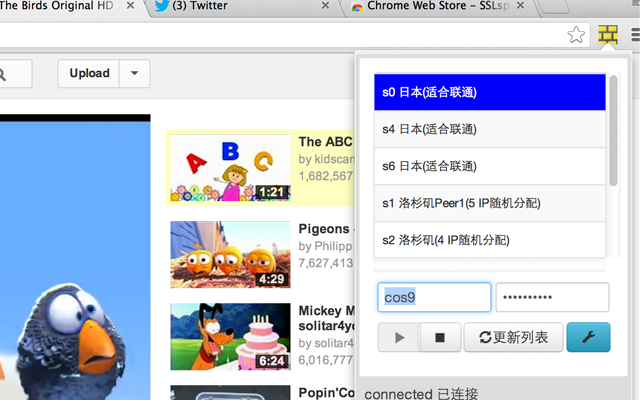The height and width of the screenshot is (400, 640).
Task: Click the 'by solitar4' channel name
Action: (x=327, y=344)
